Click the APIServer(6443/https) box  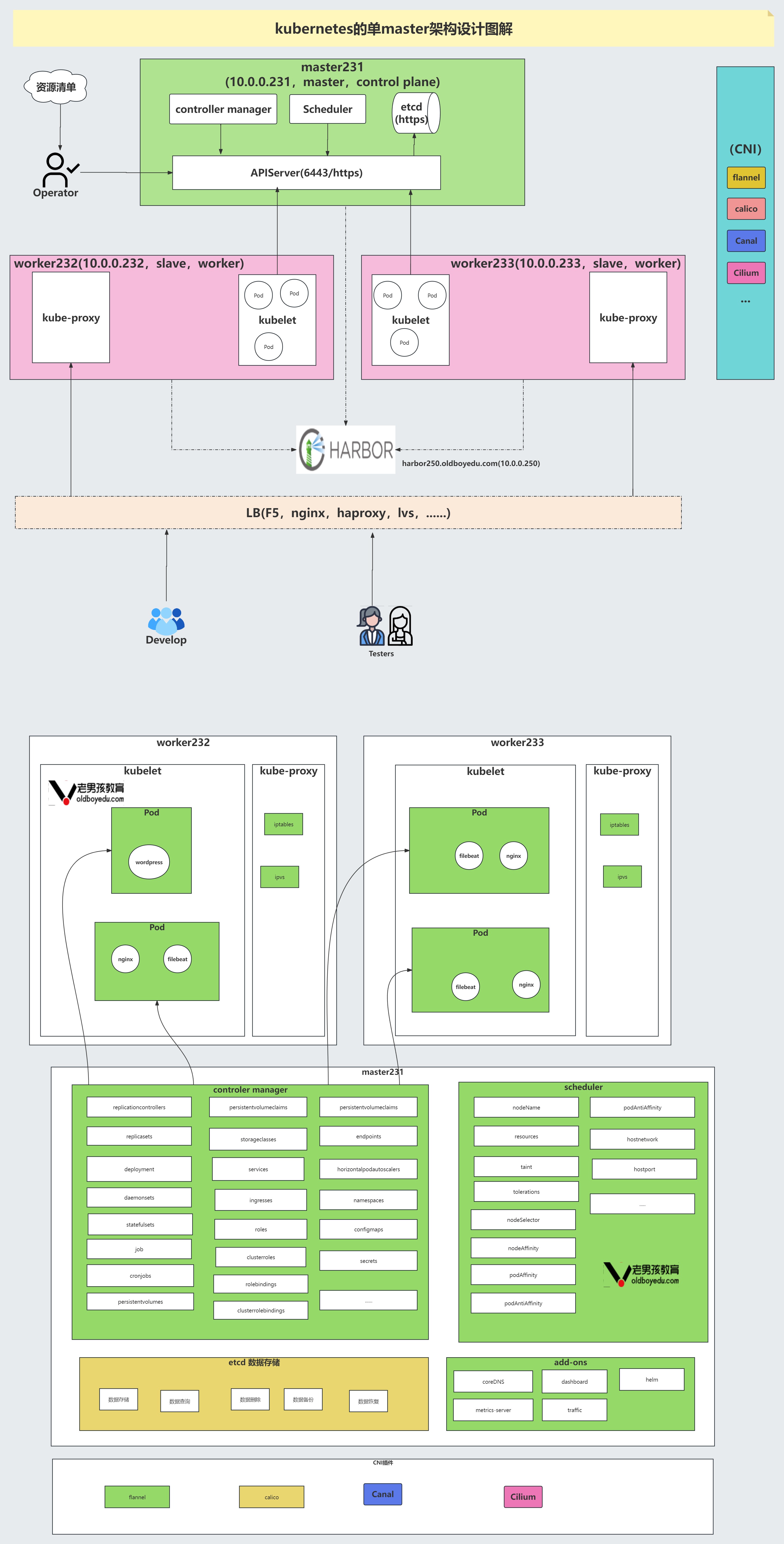coord(306,173)
